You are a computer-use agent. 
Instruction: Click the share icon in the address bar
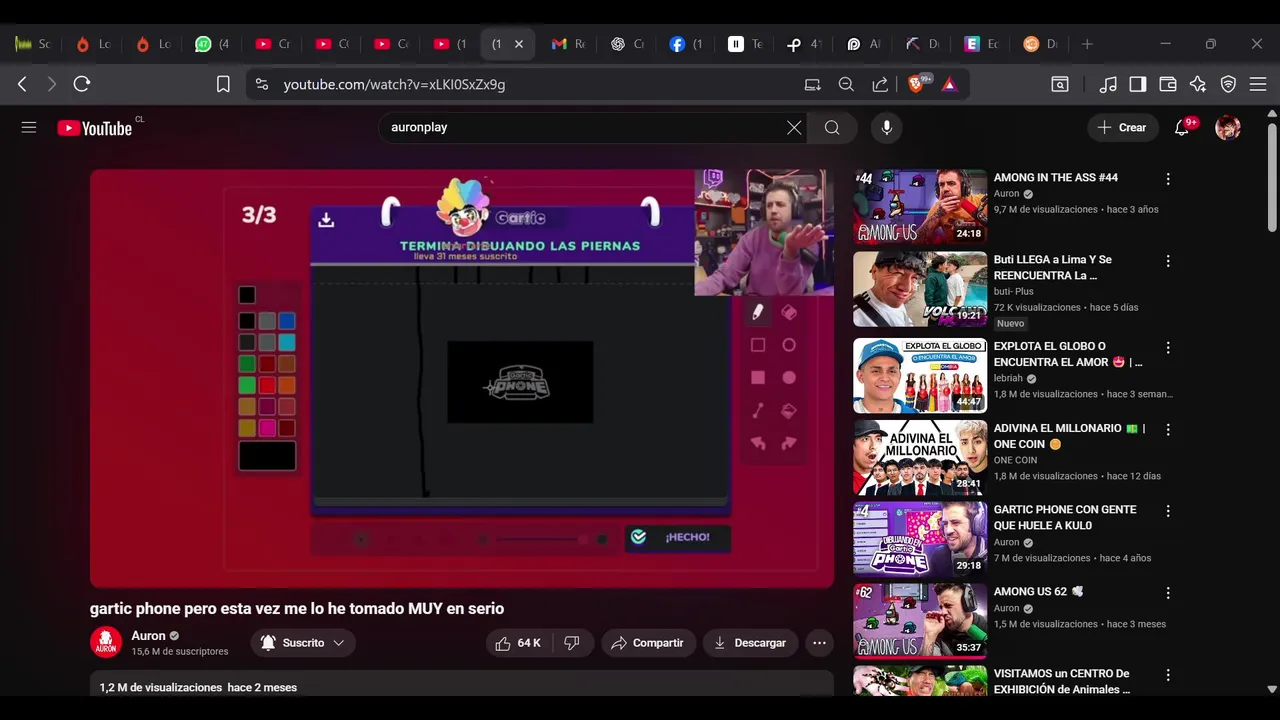point(880,84)
